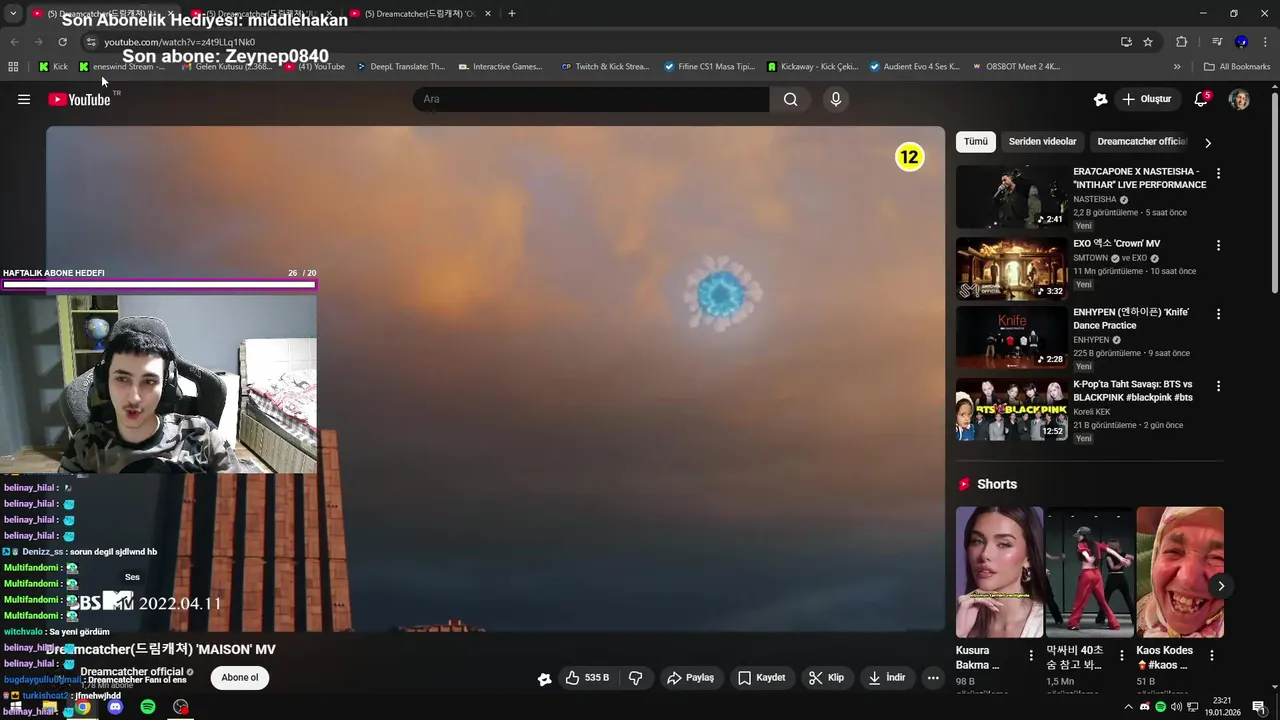Select the Seriden videolar chip

1042,141
